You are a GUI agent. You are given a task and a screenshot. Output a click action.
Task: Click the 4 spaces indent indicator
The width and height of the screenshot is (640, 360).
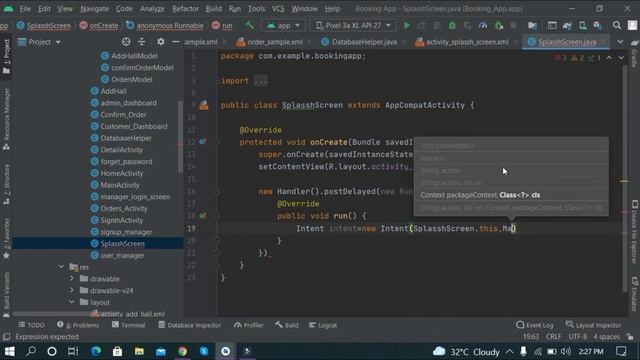pyautogui.click(x=606, y=337)
